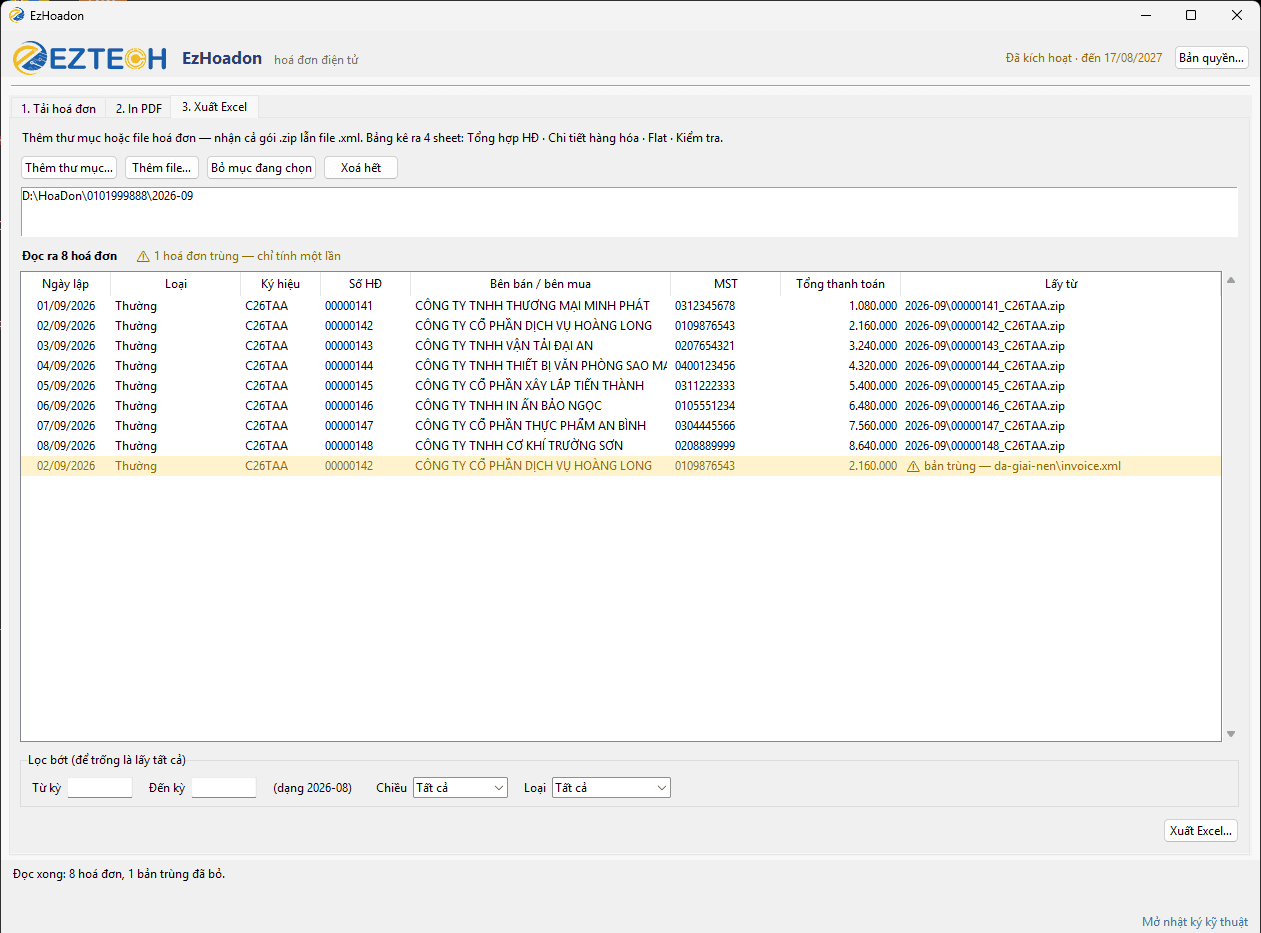The width and height of the screenshot is (1261, 933).
Task: Focus the Từ kỳ input field
Action: [100, 788]
